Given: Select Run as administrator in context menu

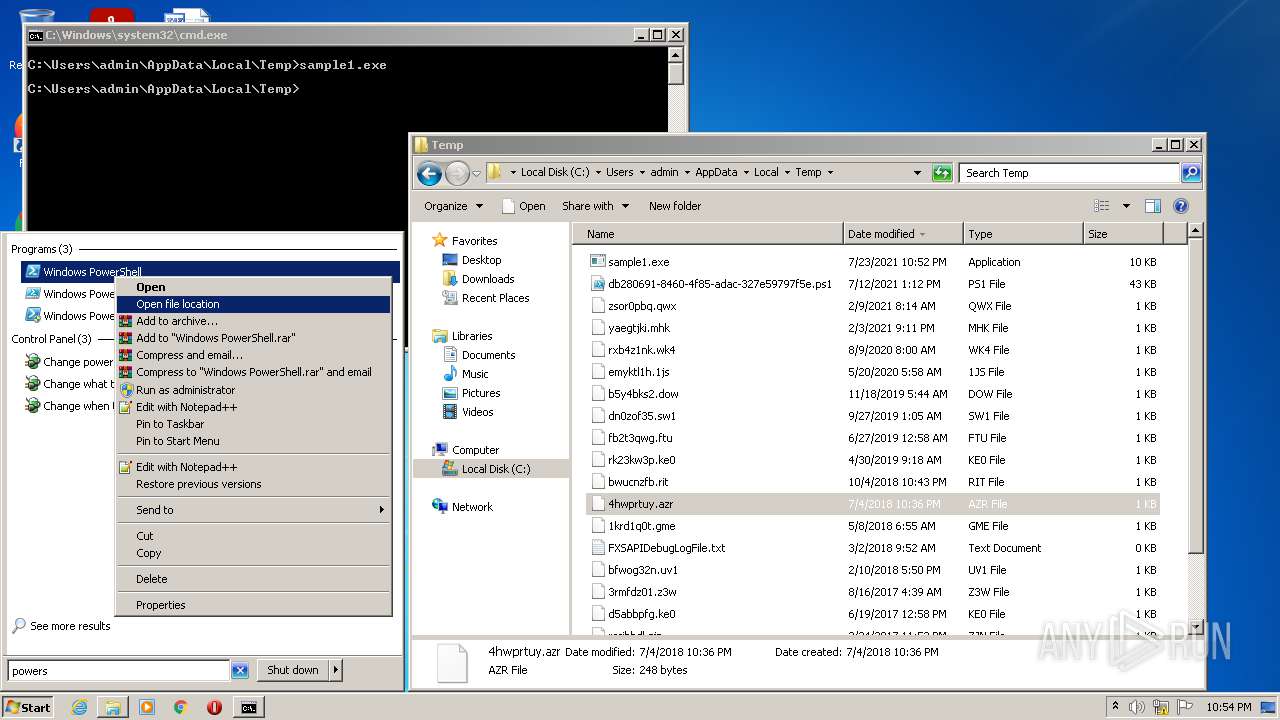Looking at the screenshot, I should (254, 390).
